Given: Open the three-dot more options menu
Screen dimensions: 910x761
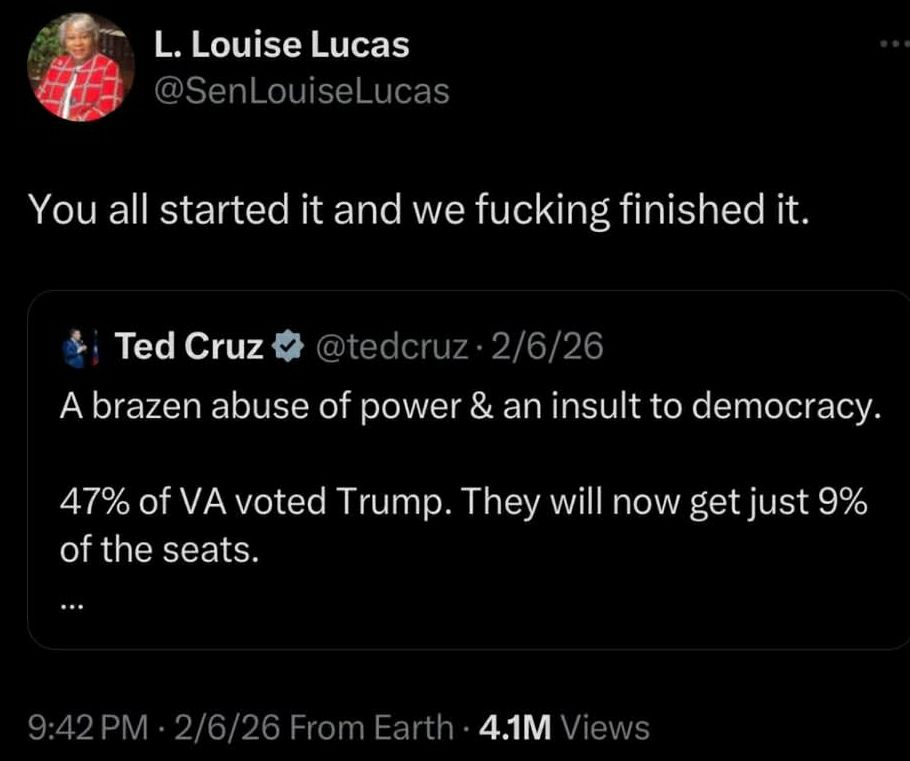Looking at the screenshot, I should tap(889, 45).
